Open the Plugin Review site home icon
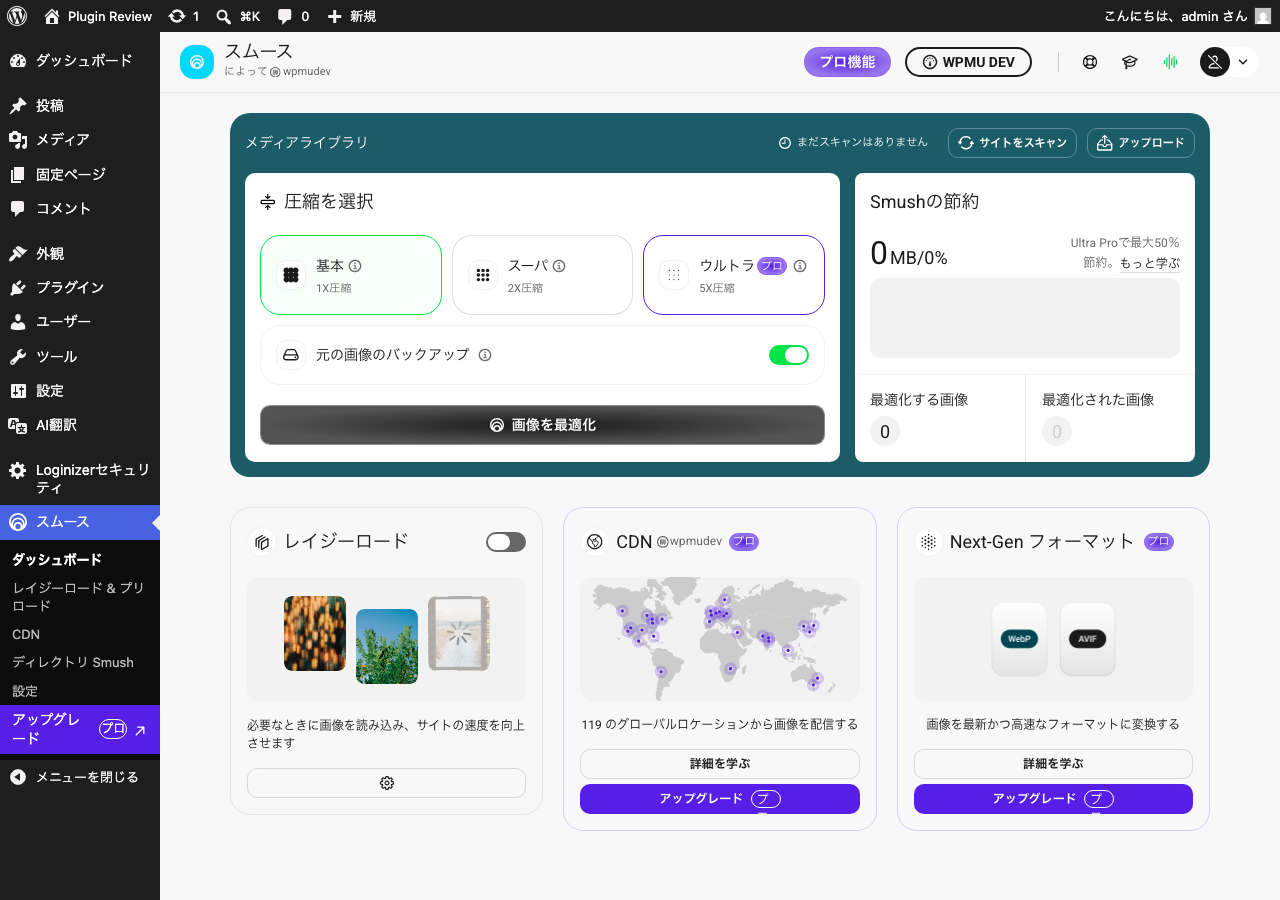The height and width of the screenshot is (900, 1280). pyautogui.click(x=52, y=16)
